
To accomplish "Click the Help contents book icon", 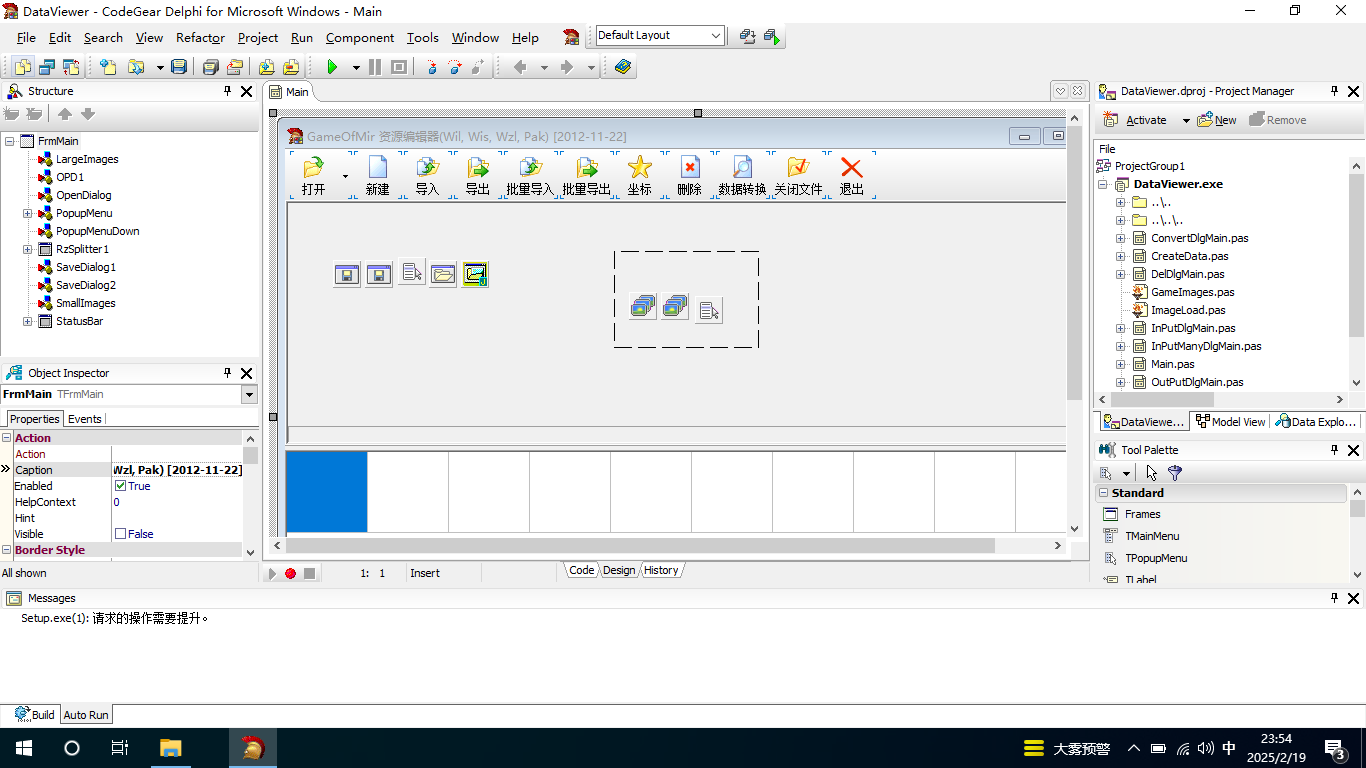I will click(623, 67).
